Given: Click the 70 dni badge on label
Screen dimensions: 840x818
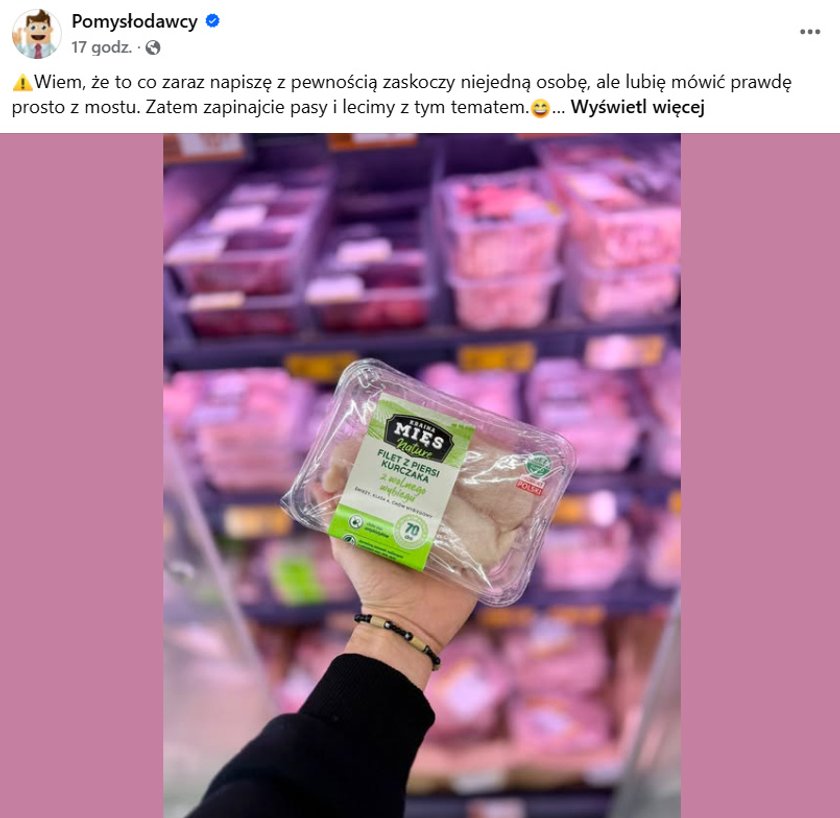Looking at the screenshot, I should tap(411, 531).
